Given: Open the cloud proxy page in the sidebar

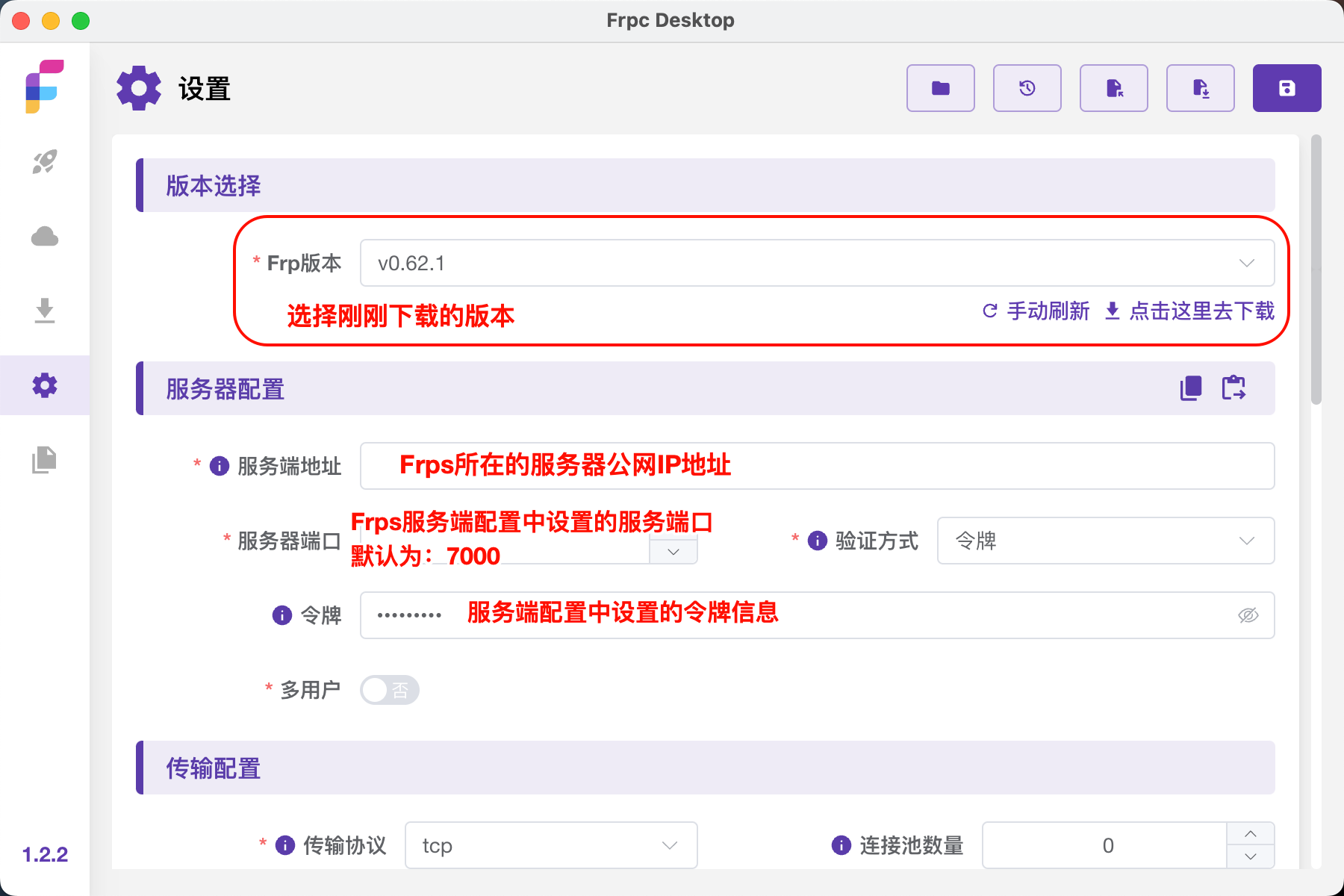Looking at the screenshot, I should pos(45,237).
